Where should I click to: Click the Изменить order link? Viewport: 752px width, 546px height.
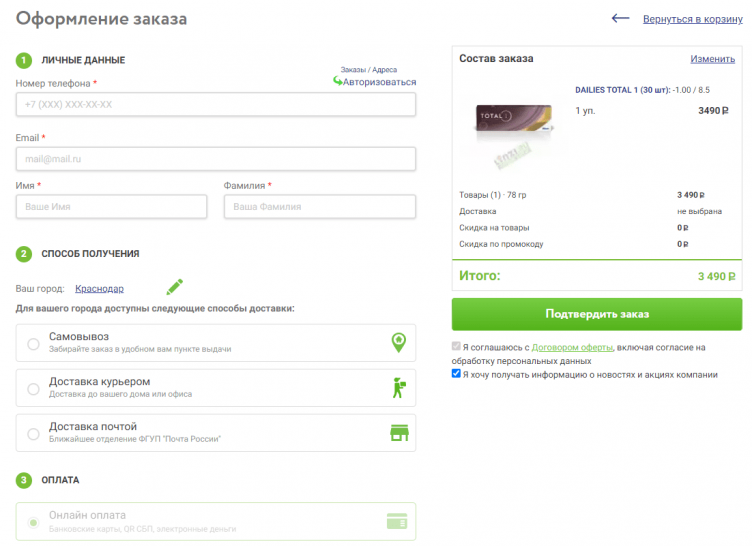click(712, 59)
